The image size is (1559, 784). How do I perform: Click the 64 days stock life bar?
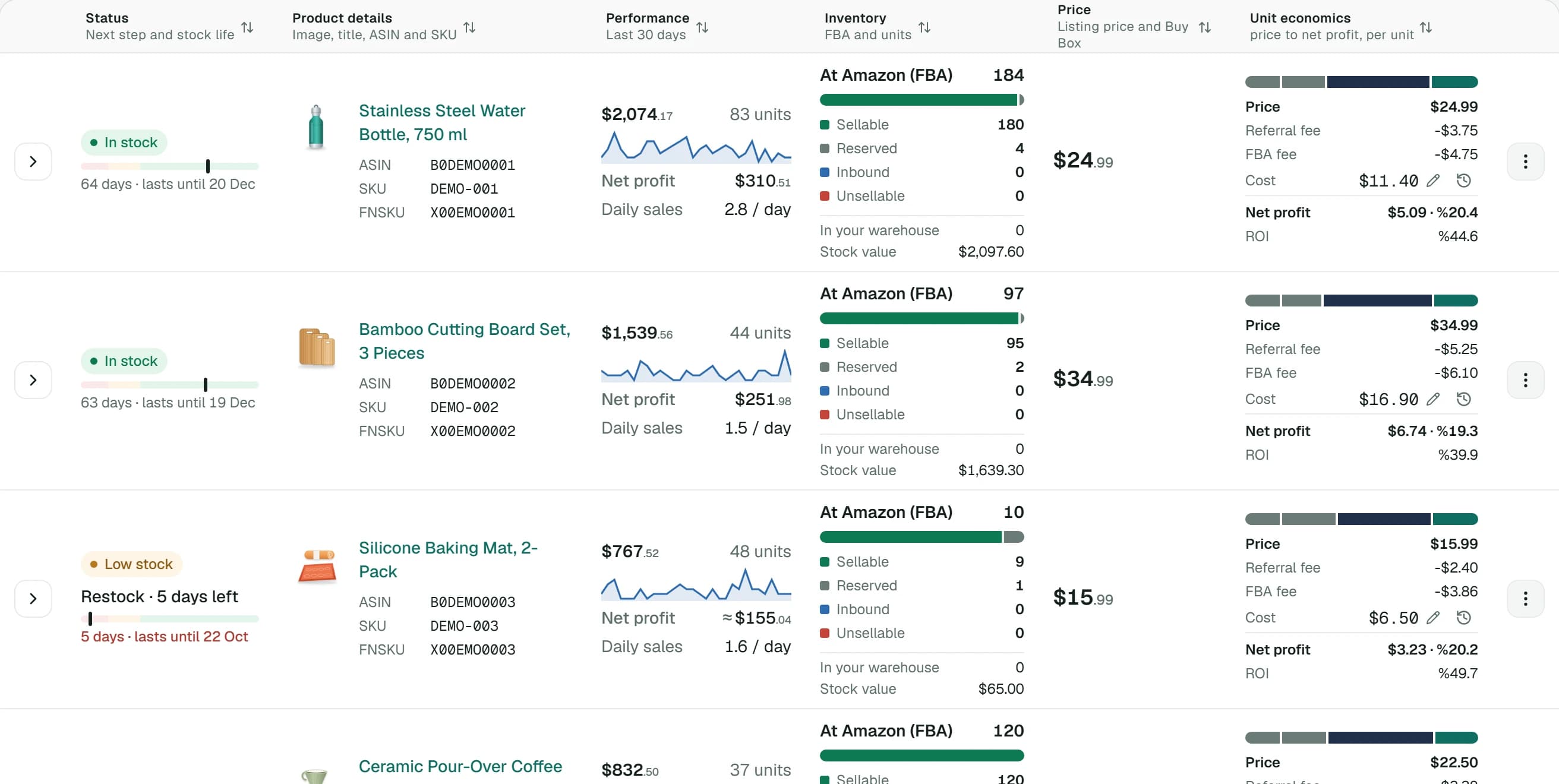tap(169, 166)
